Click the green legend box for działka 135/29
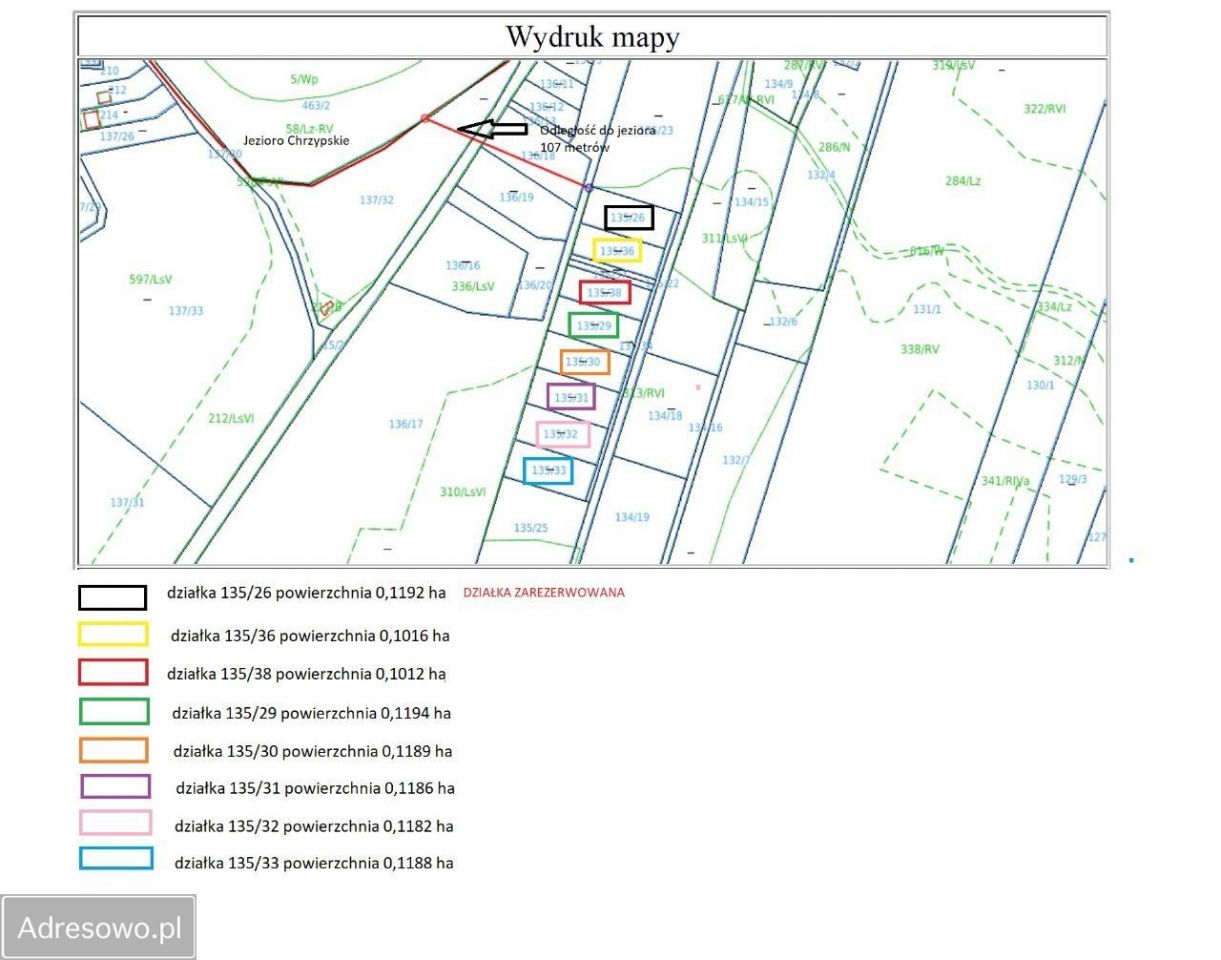Viewport: 1221px width, 960px height. point(114,711)
